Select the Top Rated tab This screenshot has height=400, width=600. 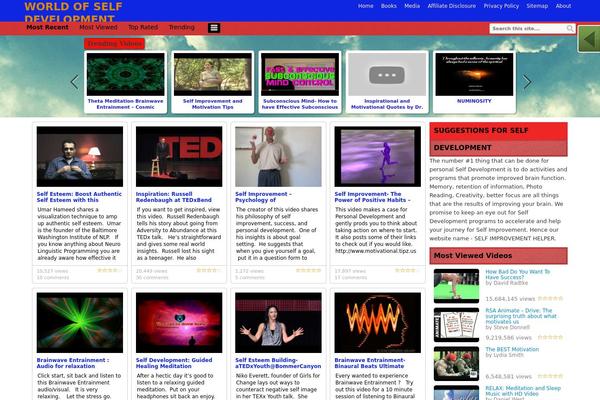point(143,27)
